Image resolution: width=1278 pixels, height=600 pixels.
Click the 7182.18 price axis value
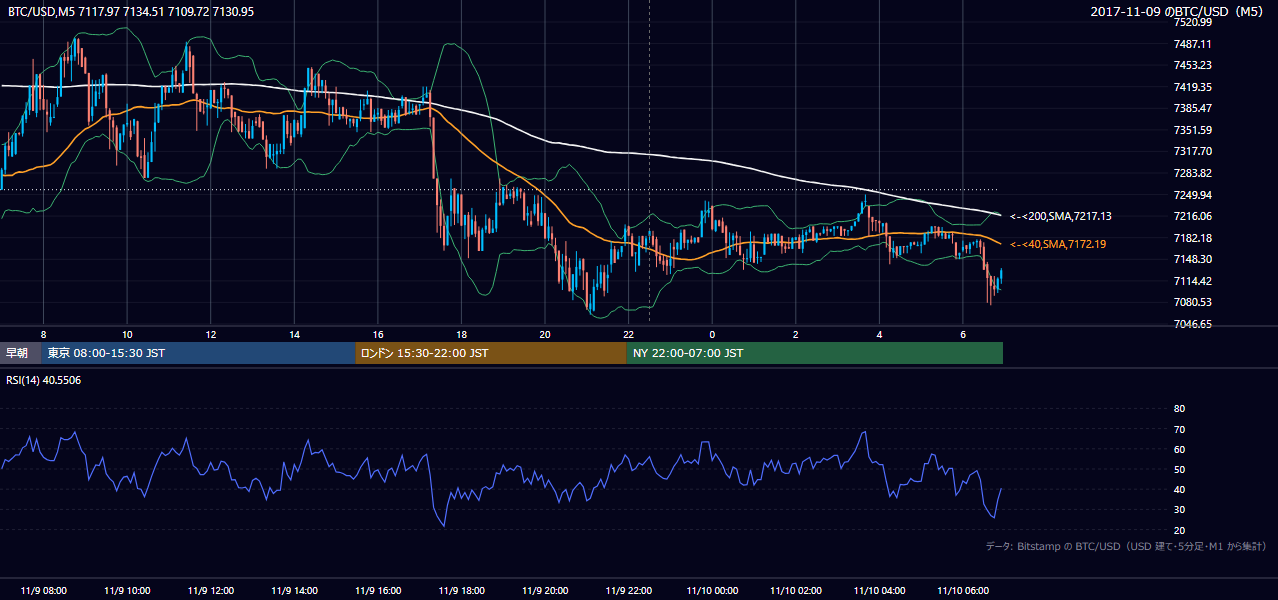click(1193, 238)
